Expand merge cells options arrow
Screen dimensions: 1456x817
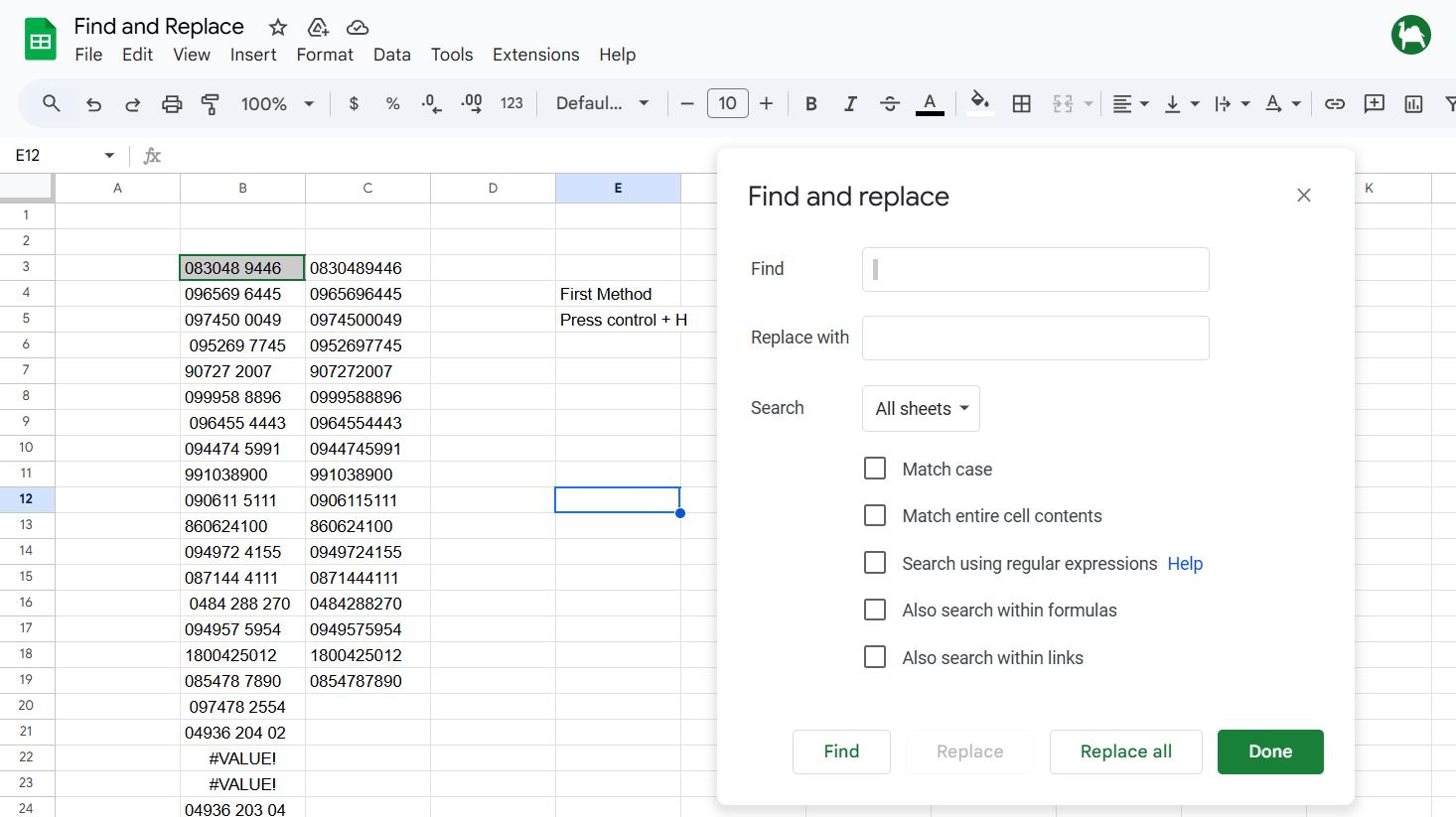click(x=1089, y=103)
